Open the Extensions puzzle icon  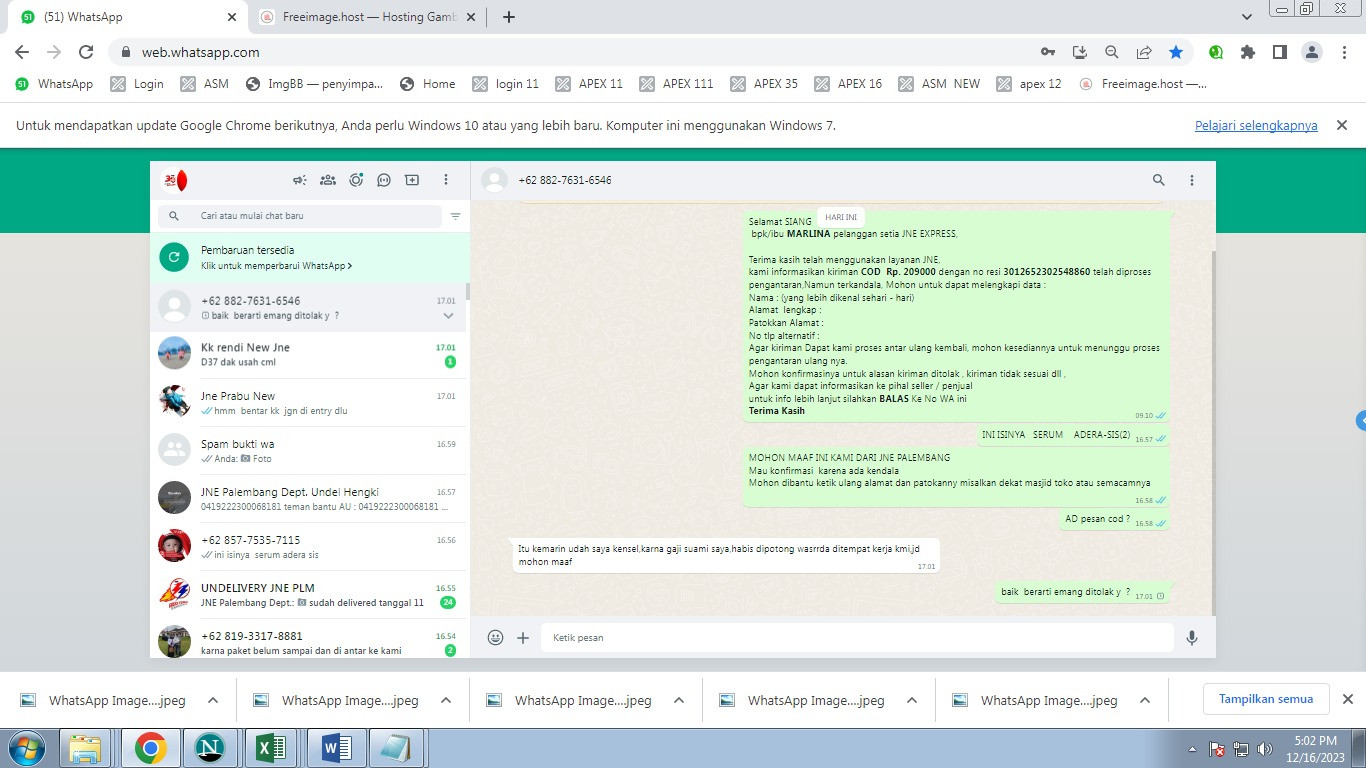[x=1248, y=52]
